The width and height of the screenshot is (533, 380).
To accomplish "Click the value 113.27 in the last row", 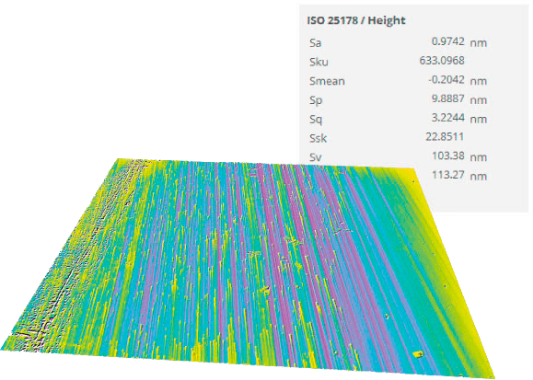I will coord(448,175).
